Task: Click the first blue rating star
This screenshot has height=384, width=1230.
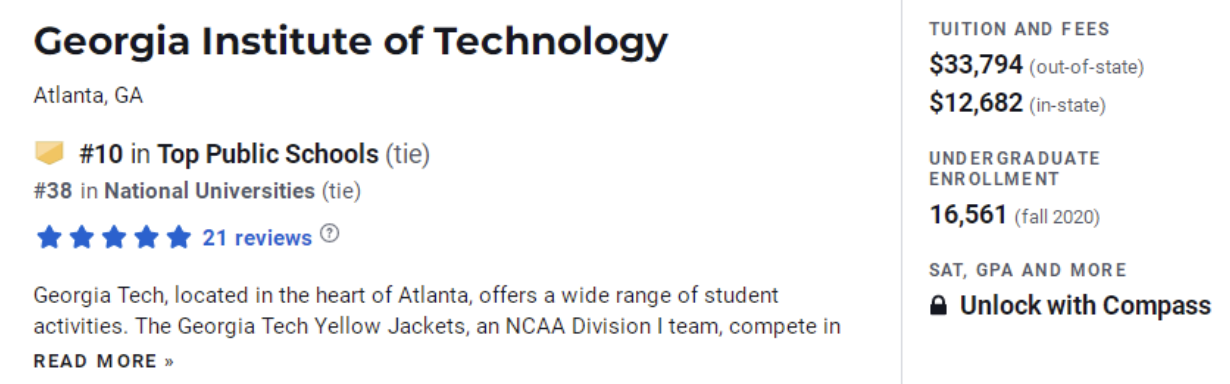Action: 48,237
